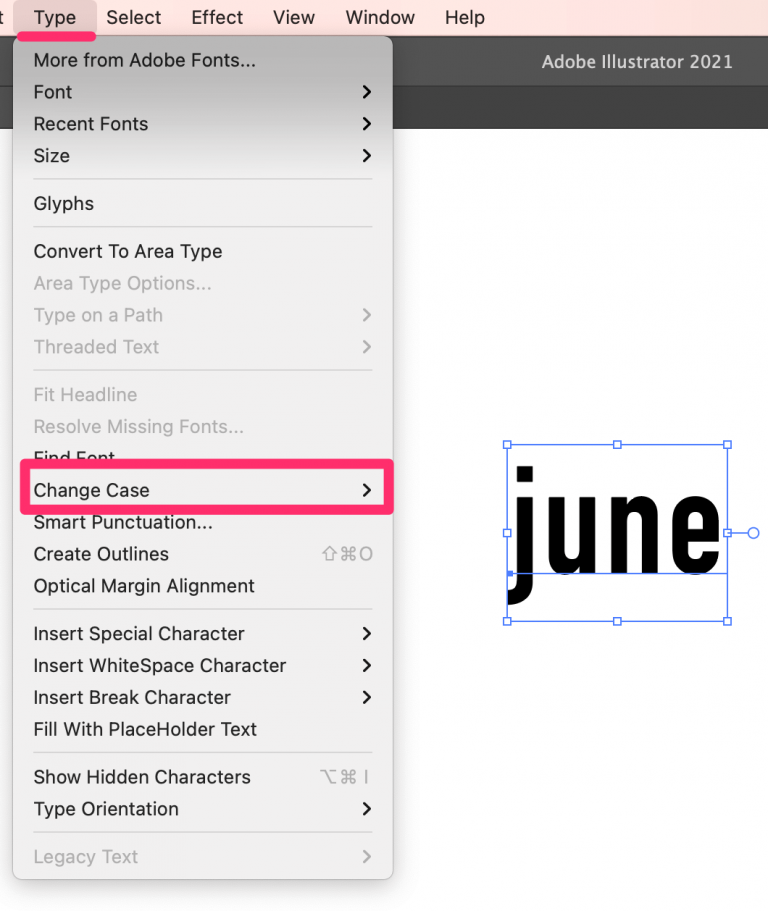The width and height of the screenshot is (768, 911).
Task: Enable Show Hidden Characters
Action: tap(142, 777)
